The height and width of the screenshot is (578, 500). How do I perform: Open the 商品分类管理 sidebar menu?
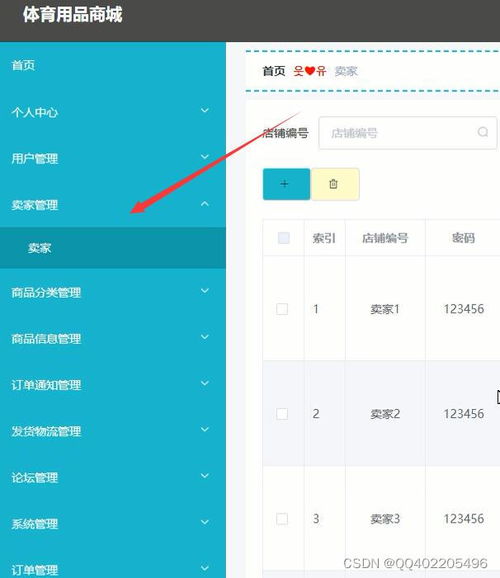[x=113, y=292]
